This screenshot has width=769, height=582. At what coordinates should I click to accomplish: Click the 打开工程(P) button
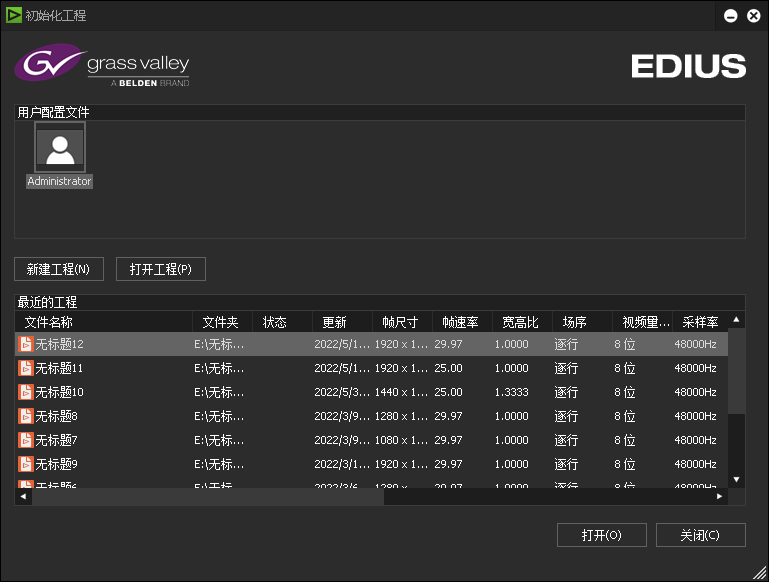click(x=161, y=269)
